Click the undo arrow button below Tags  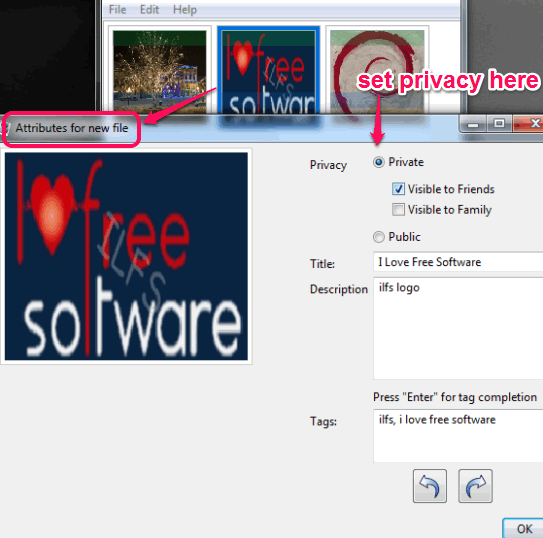(430, 486)
